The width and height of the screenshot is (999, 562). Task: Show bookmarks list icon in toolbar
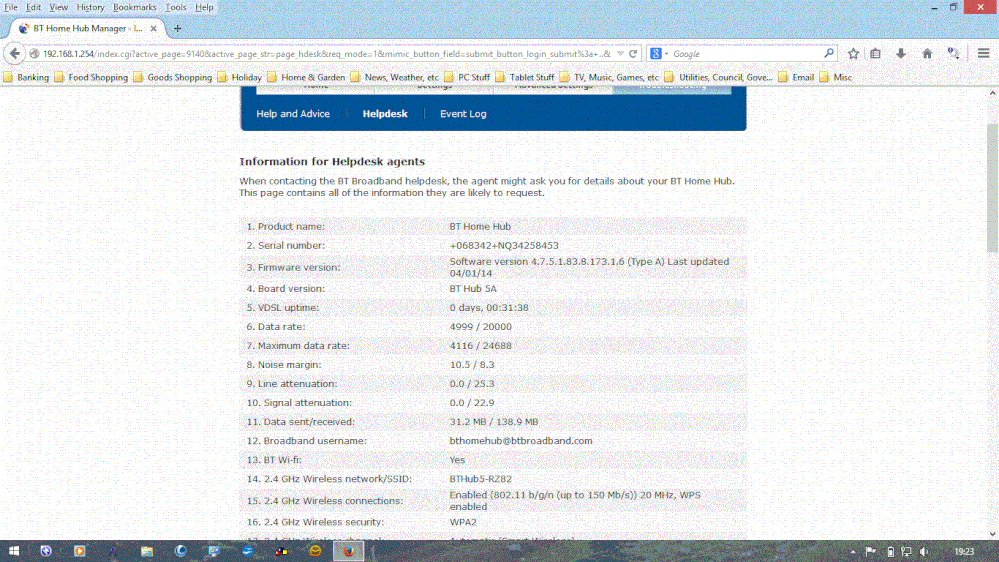(x=876, y=54)
